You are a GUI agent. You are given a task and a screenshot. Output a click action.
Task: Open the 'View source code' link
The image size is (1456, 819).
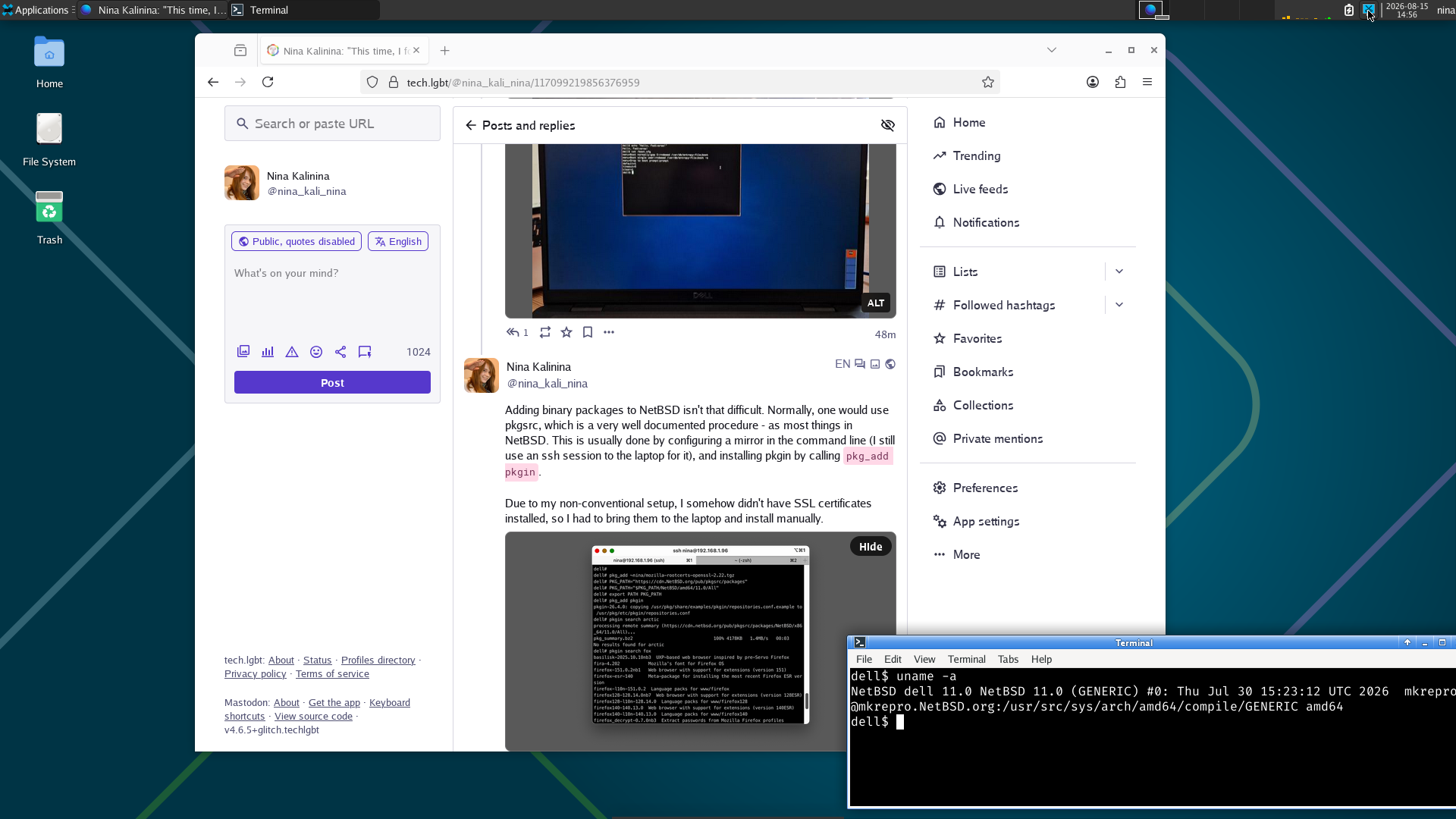click(x=313, y=717)
